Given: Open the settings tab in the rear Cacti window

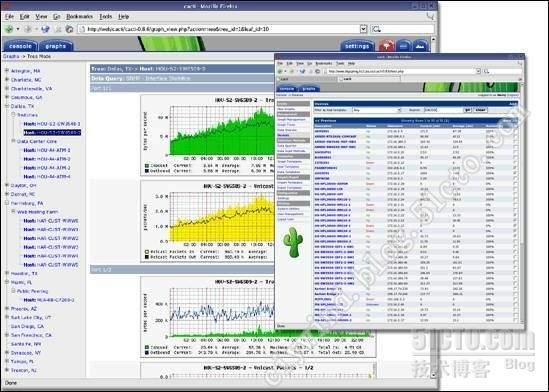Looking at the screenshot, I should point(357,46).
